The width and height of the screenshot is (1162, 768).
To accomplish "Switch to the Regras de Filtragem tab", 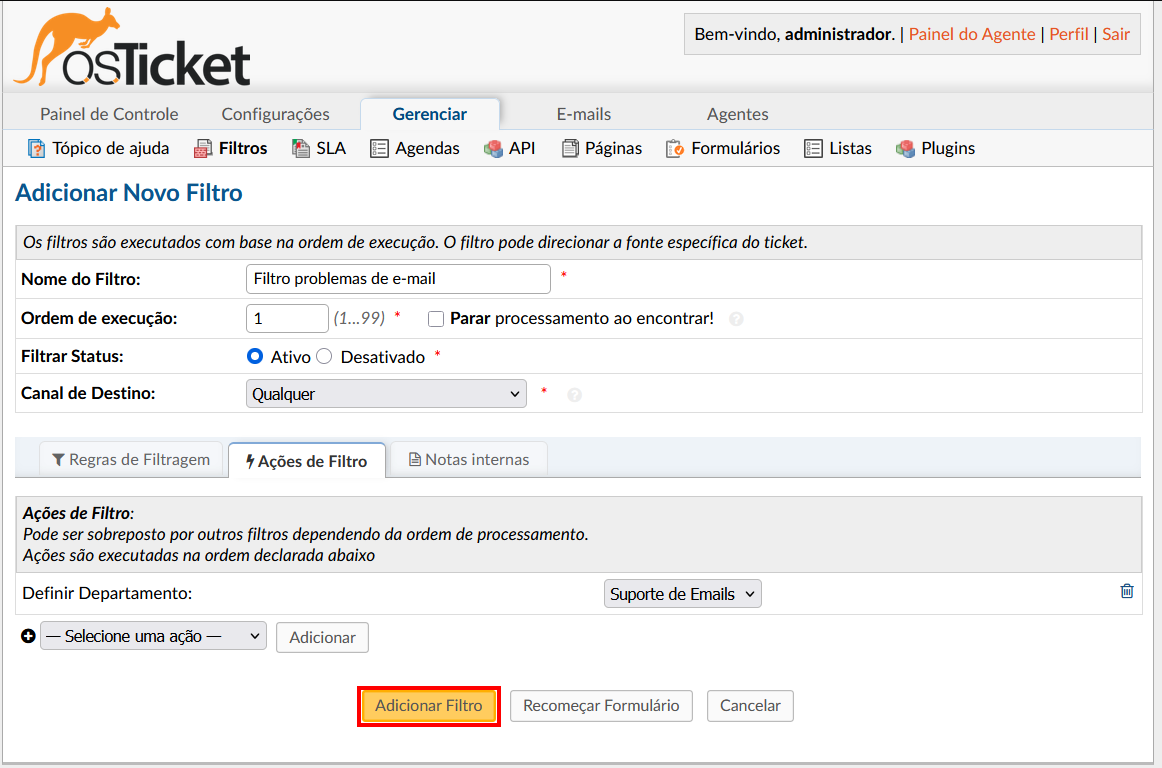I will pos(130,459).
